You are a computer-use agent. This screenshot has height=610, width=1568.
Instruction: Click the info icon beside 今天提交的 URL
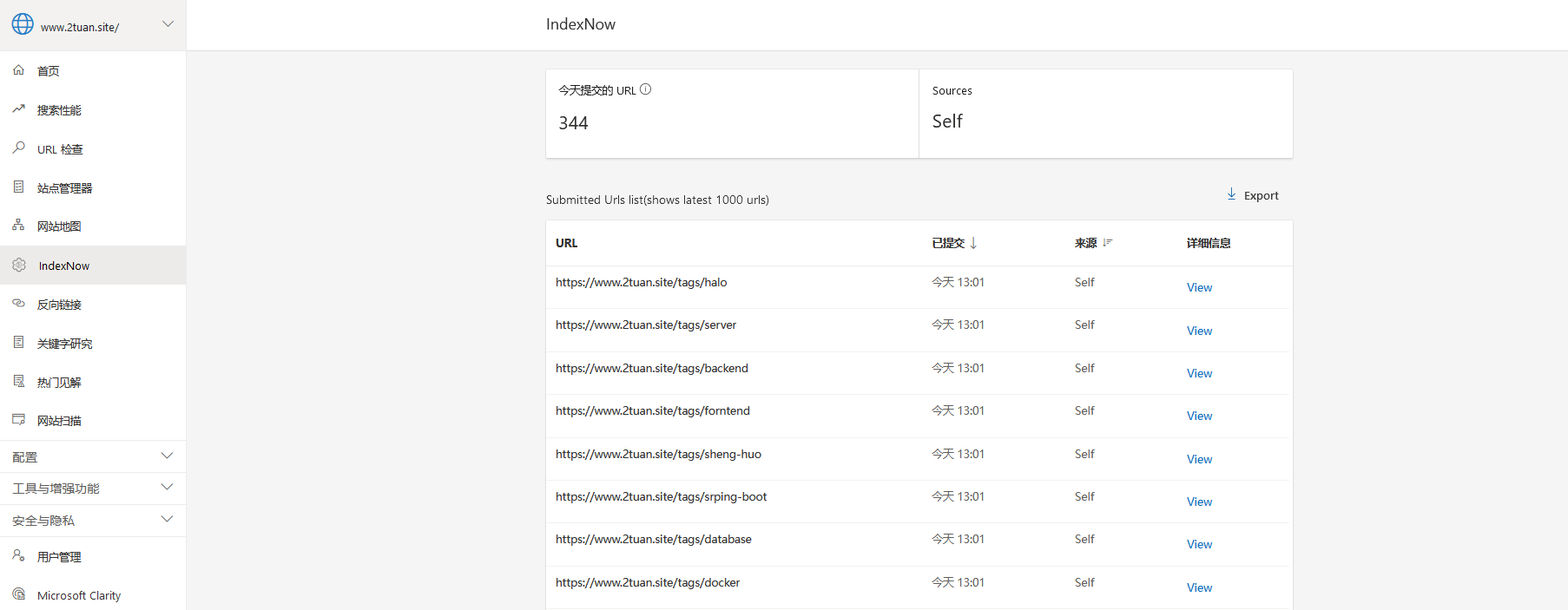point(645,89)
